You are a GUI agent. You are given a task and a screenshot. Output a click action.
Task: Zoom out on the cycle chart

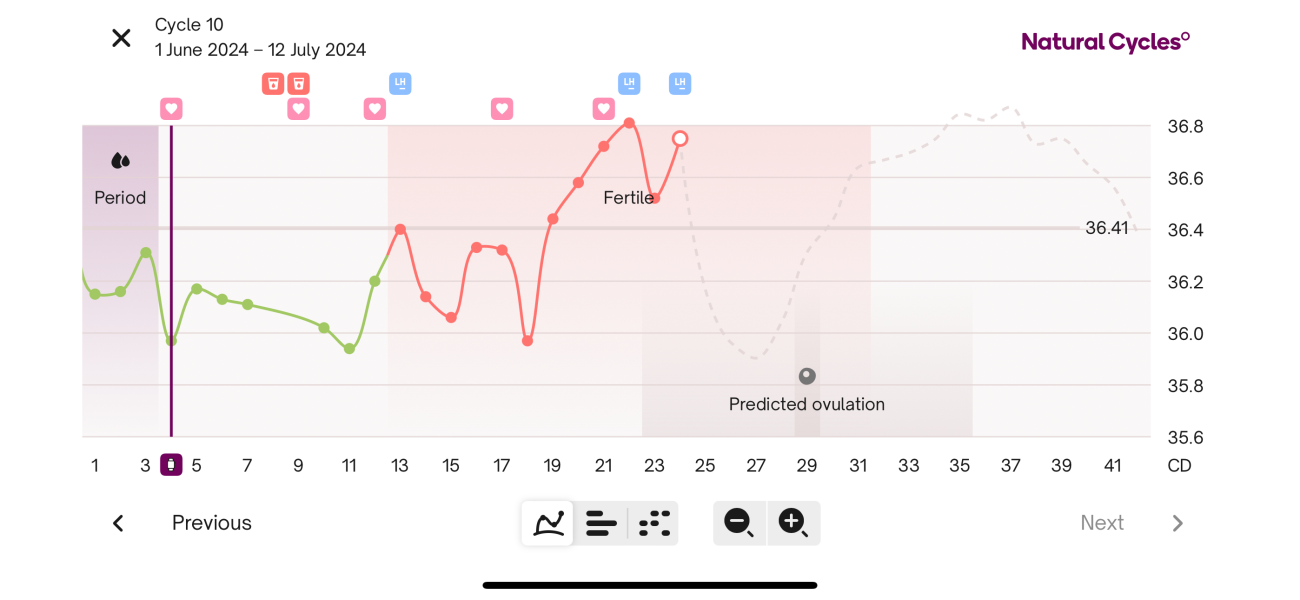pos(739,523)
